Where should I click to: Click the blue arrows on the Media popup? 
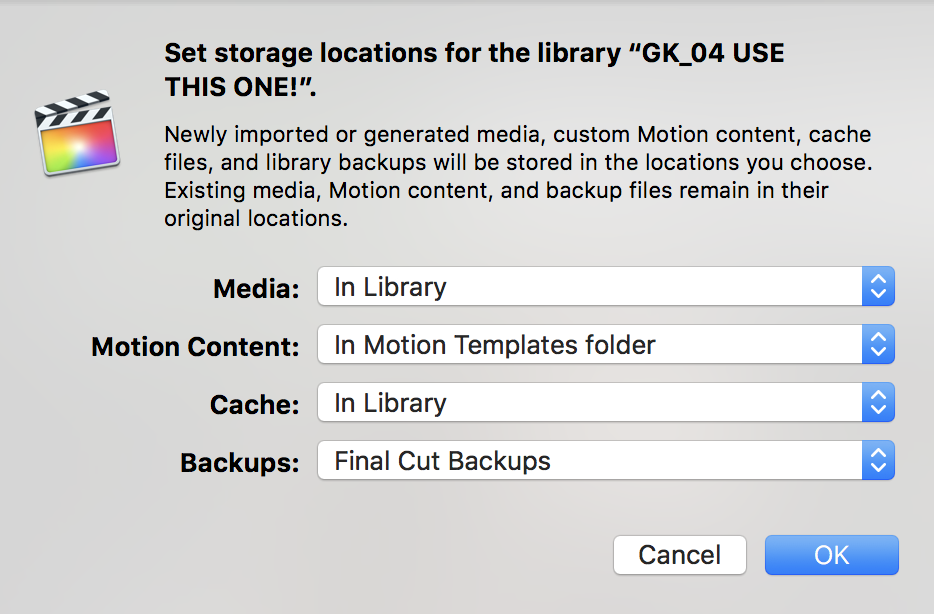coord(878,287)
